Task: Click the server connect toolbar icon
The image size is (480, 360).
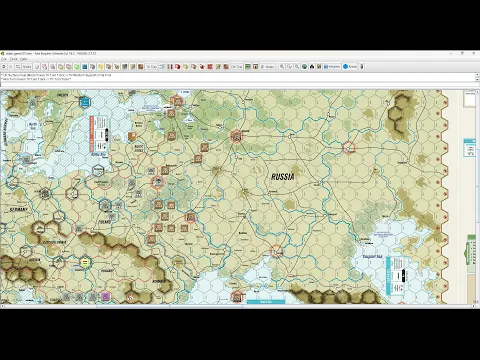Action: (18, 67)
